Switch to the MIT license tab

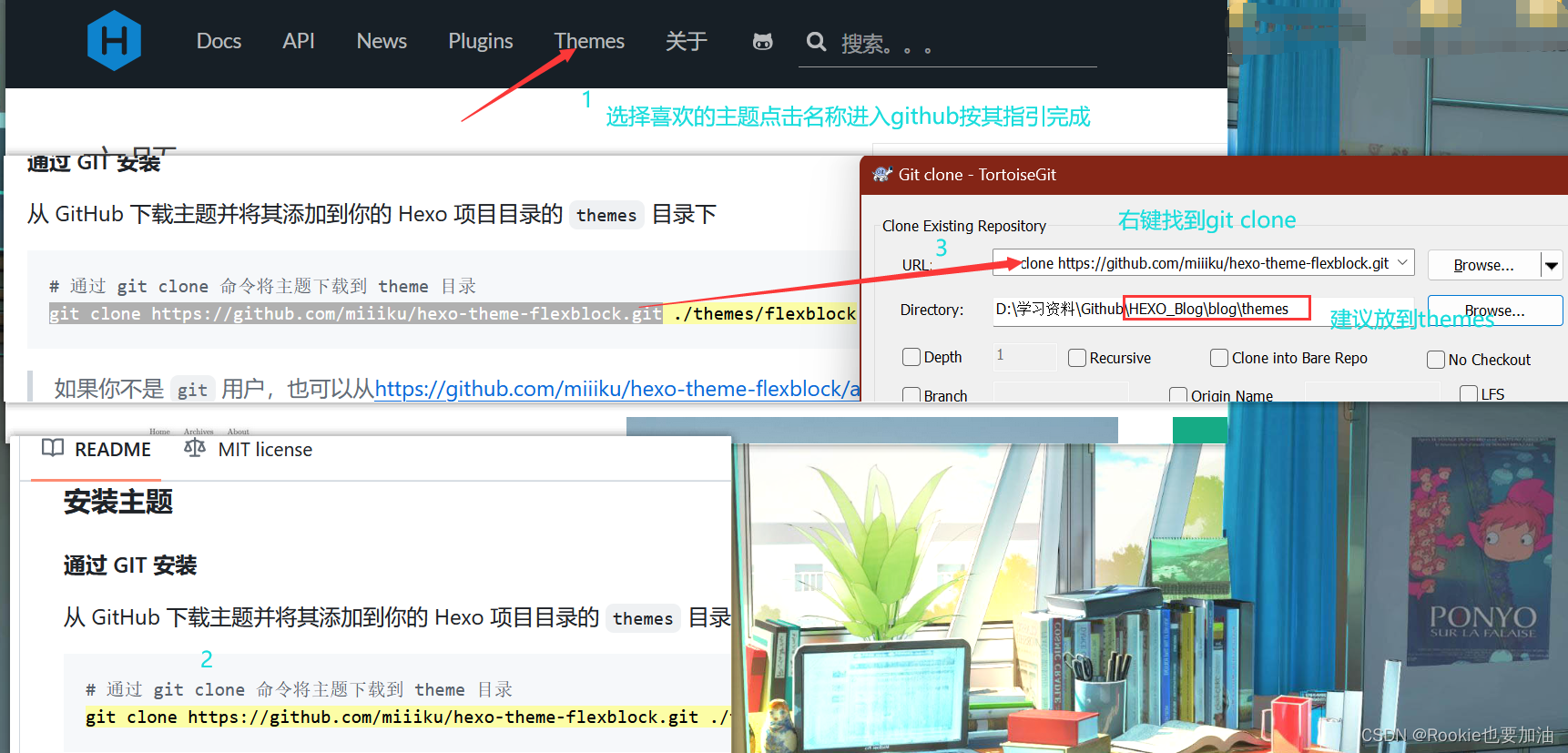coord(249,450)
